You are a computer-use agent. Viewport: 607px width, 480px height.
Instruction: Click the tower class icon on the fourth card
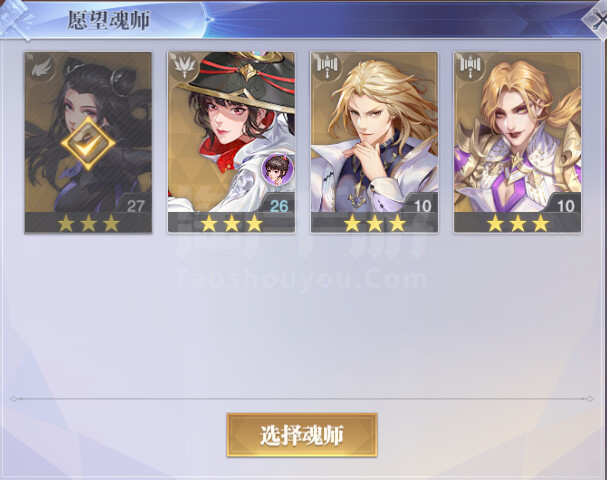pyautogui.click(x=470, y=67)
